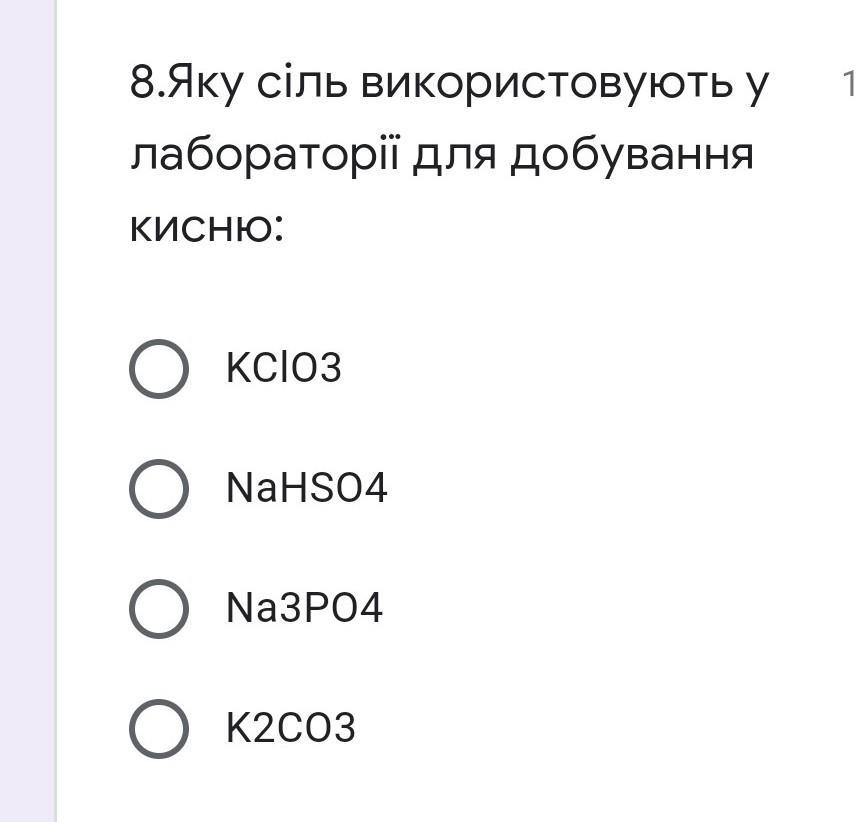
Task: Click the K2CO3 answer label text
Action: pyautogui.click(x=290, y=728)
